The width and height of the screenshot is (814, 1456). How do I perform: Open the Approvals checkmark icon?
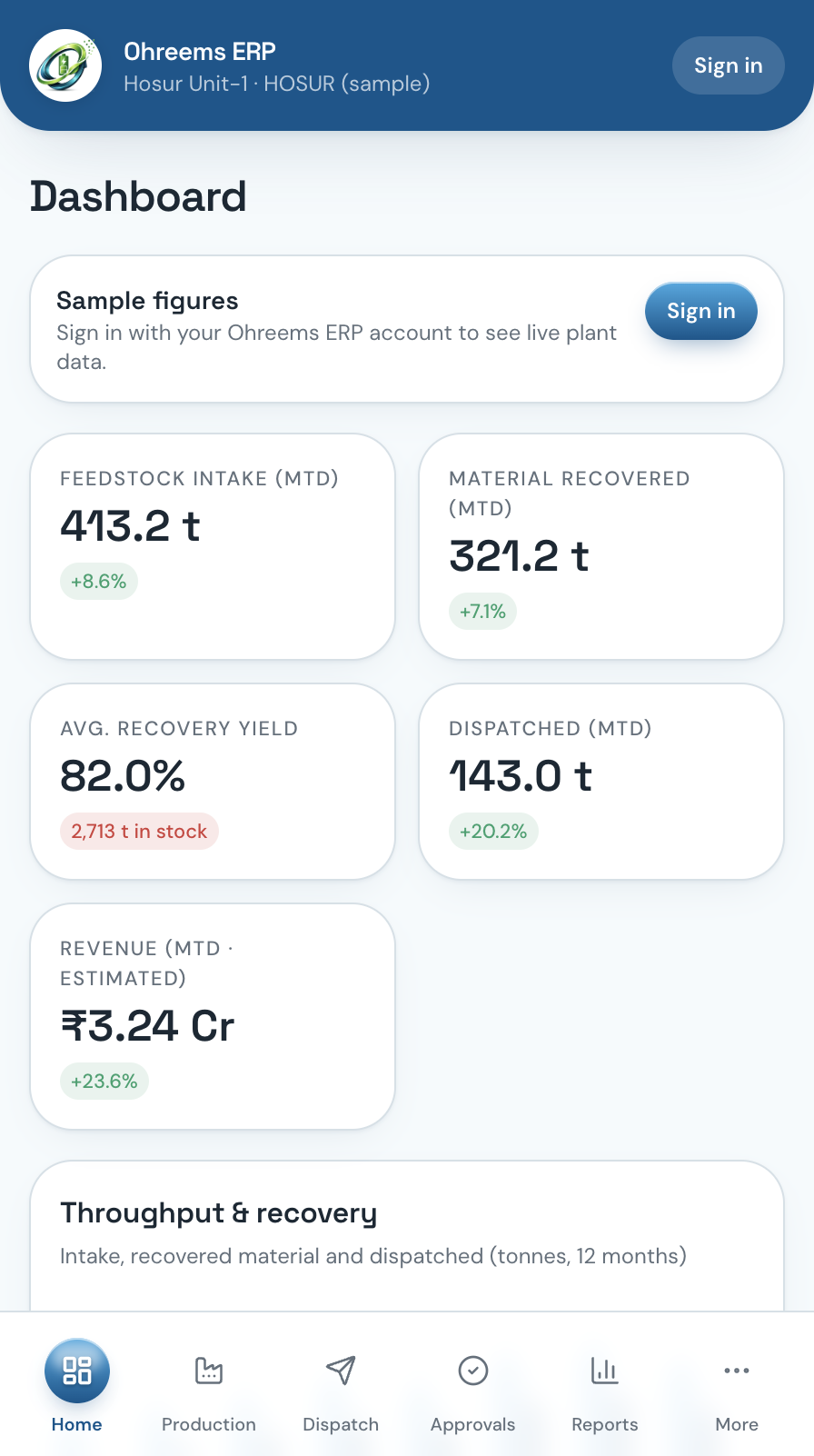click(x=473, y=1371)
